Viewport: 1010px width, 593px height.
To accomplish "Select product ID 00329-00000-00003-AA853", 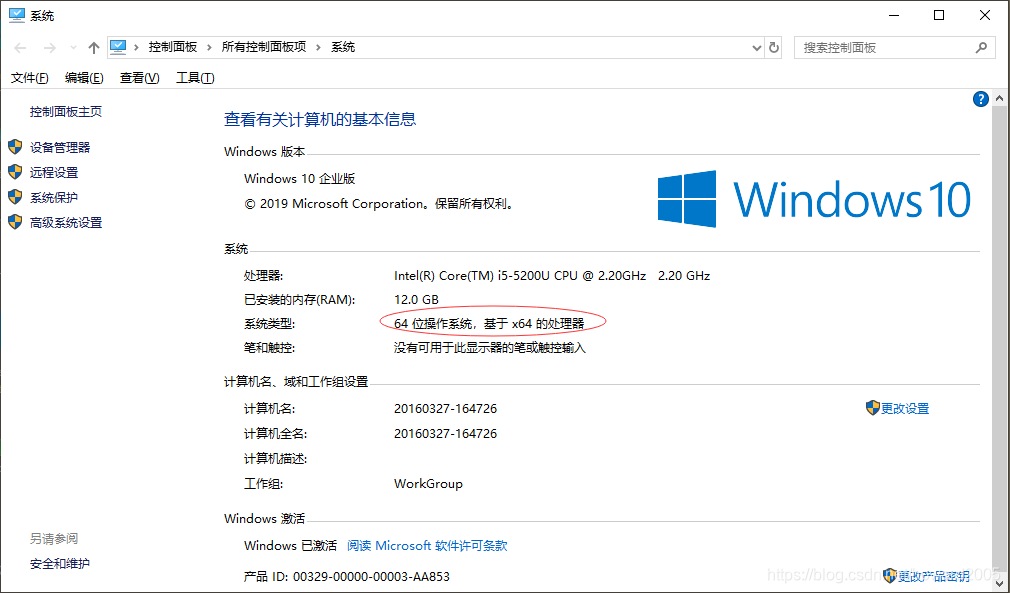I will click(x=371, y=576).
